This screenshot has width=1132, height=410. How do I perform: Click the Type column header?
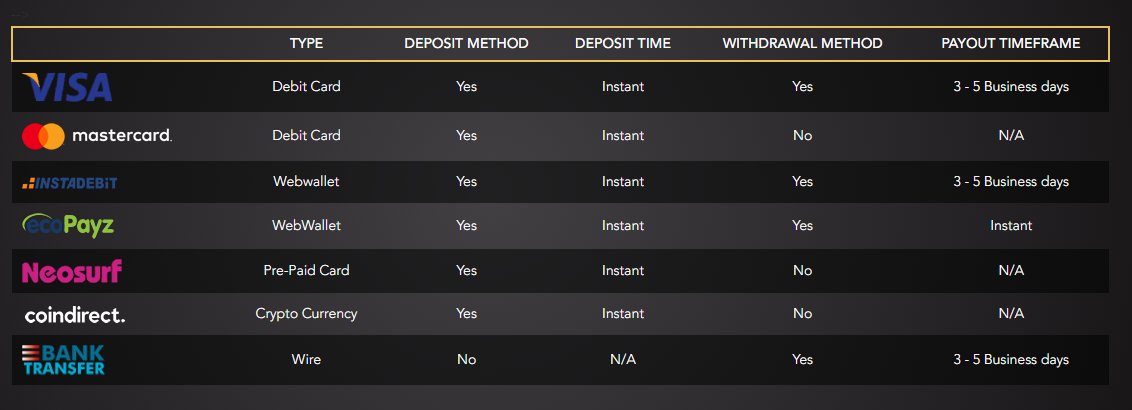306,43
